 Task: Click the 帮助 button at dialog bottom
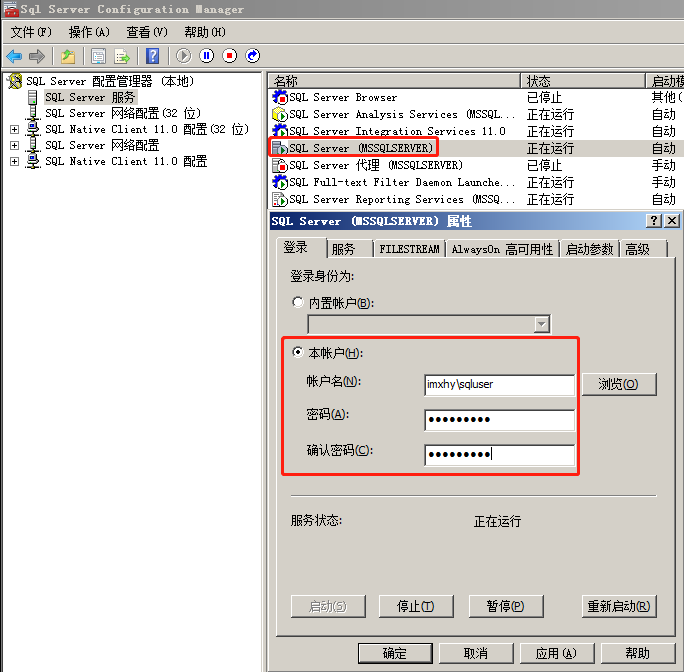[638, 653]
